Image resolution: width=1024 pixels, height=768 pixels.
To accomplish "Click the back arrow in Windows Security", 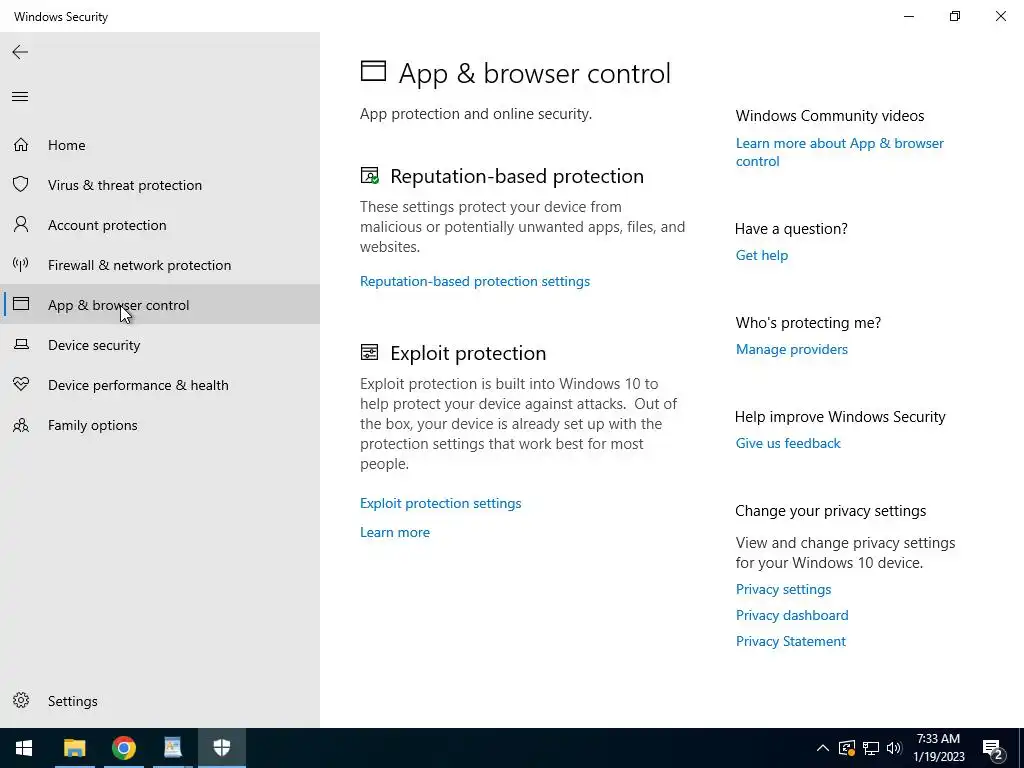I will (x=20, y=52).
